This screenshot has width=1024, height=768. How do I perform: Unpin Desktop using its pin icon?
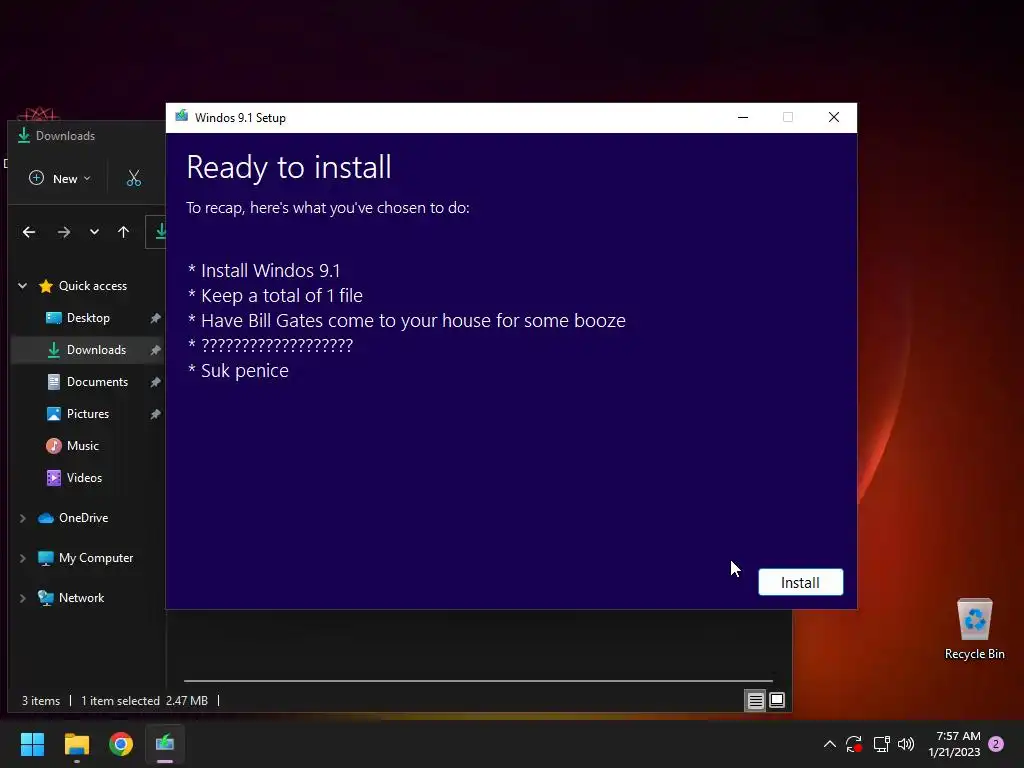tap(155, 318)
